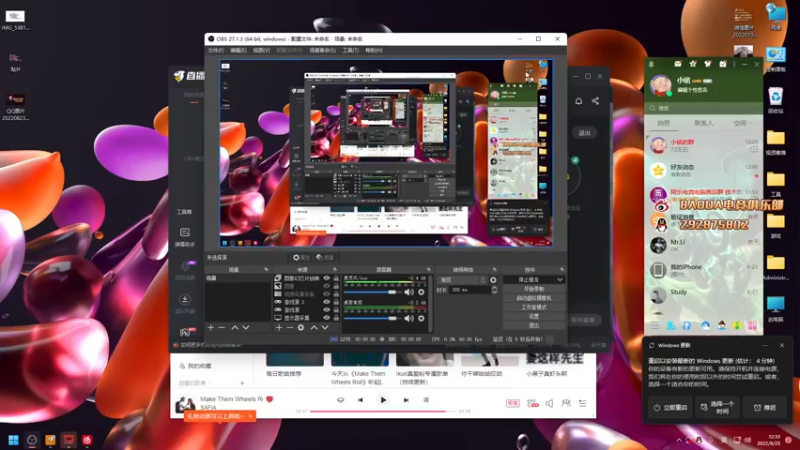Switch to 消息 tab in QQ
The image size is (800, 450).
(x=663, y=123)
